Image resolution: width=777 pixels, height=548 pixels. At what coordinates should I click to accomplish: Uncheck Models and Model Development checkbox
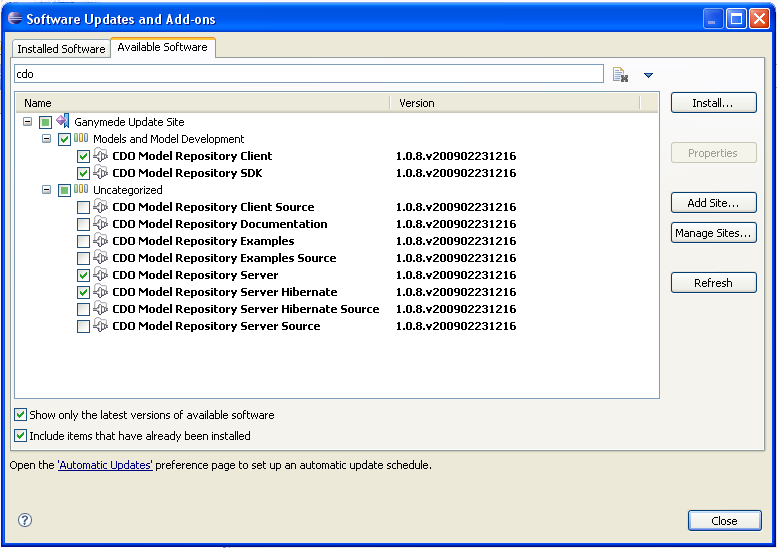(x=64, y=139)
